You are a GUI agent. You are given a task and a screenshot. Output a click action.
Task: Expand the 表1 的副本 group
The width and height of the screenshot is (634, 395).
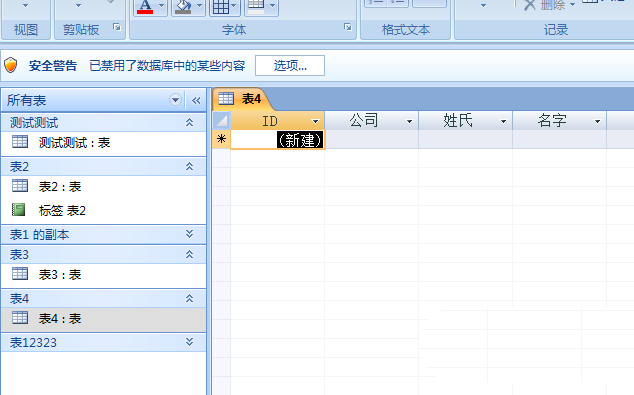tap(189, 234)
